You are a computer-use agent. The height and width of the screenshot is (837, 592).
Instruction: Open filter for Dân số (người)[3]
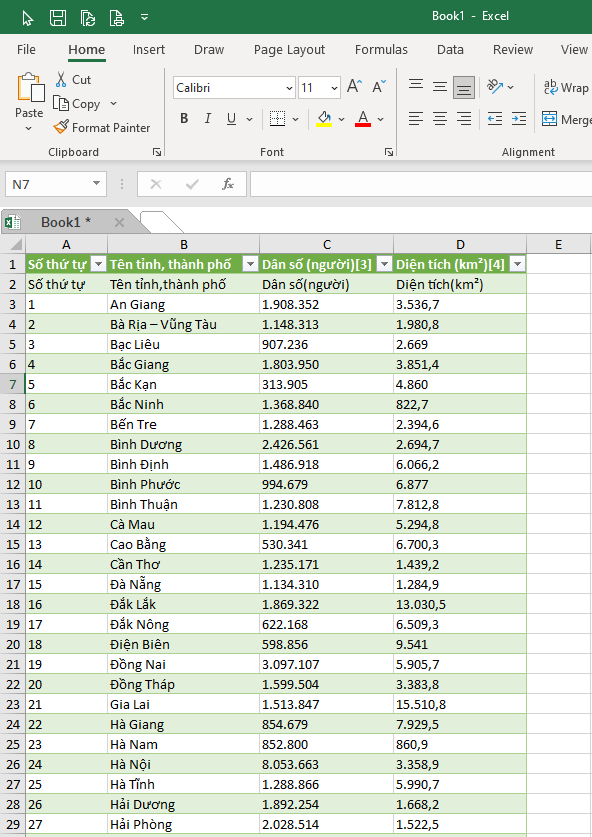coord(384,264)
